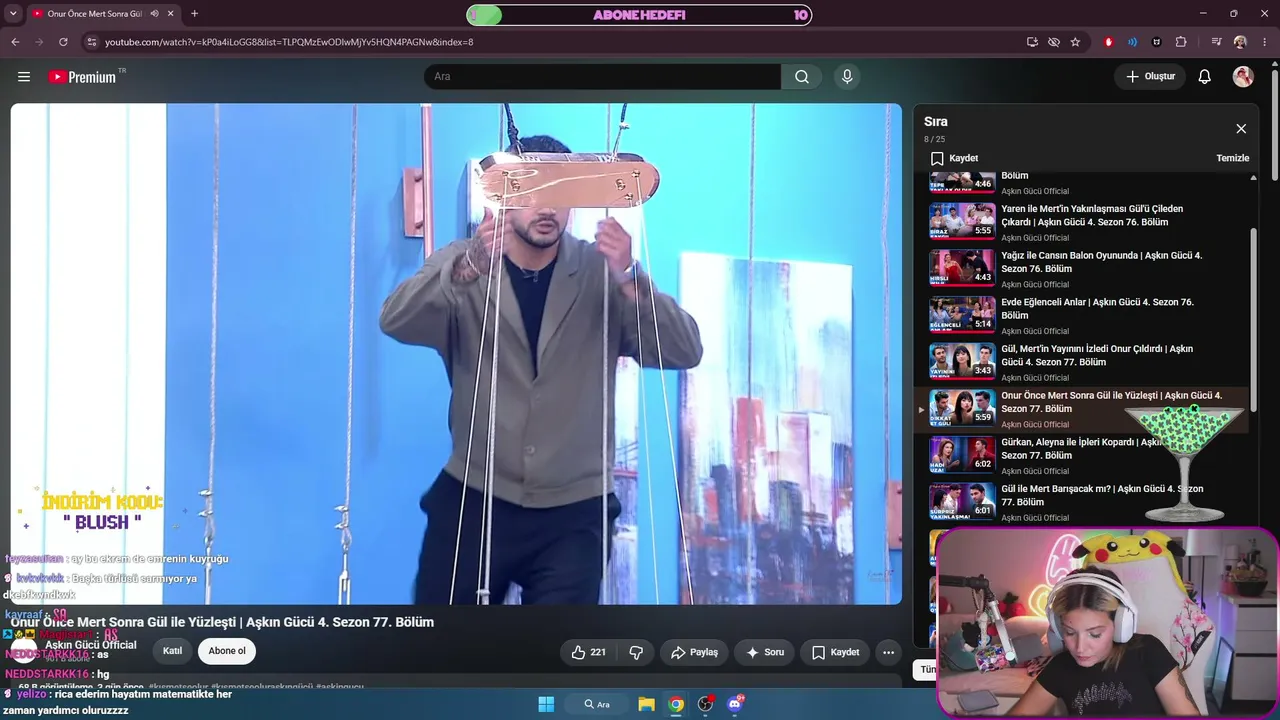
Task: Close the YouTube tab
Action: (171, 14)
